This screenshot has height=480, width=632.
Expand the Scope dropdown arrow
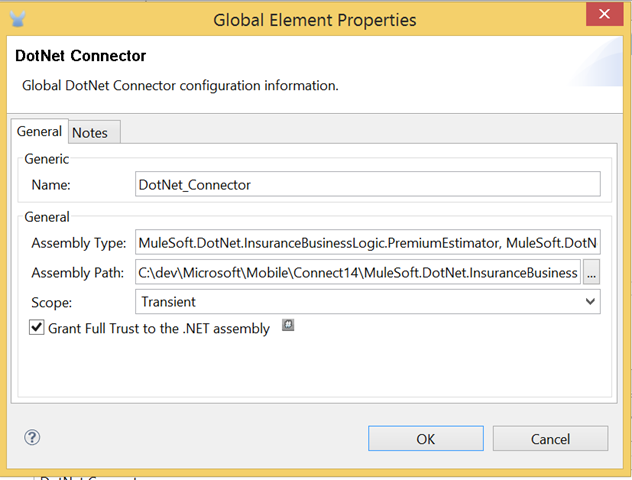590,301
